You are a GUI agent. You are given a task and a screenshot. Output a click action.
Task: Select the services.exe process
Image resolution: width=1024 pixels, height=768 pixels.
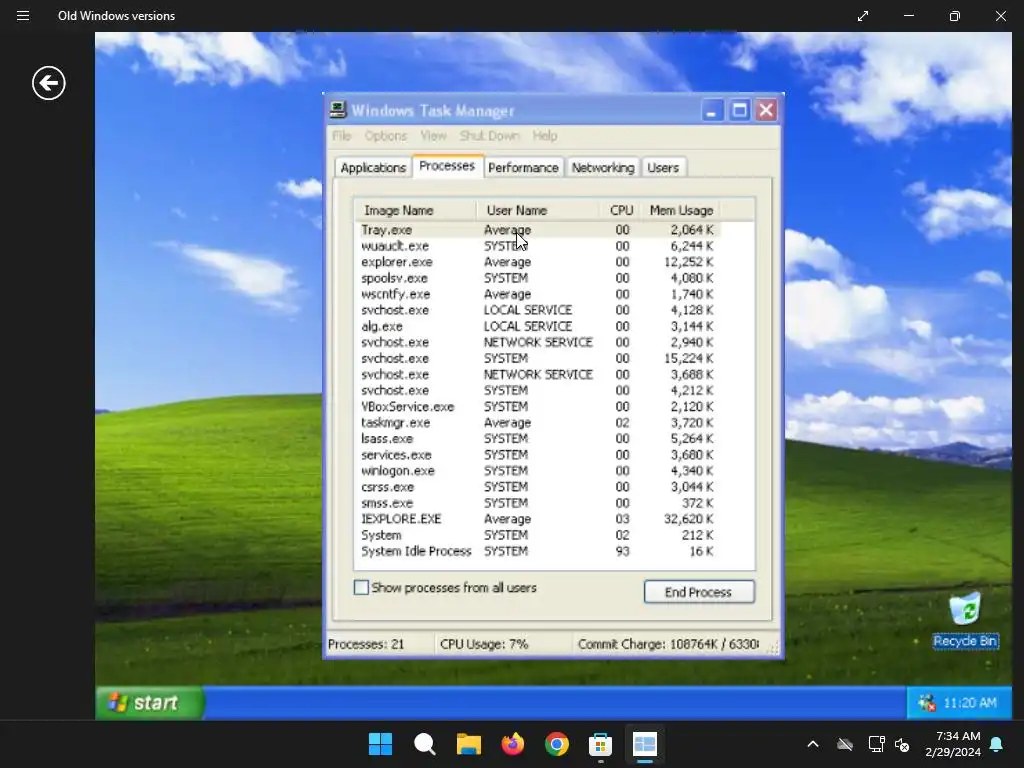pos(538,455)
